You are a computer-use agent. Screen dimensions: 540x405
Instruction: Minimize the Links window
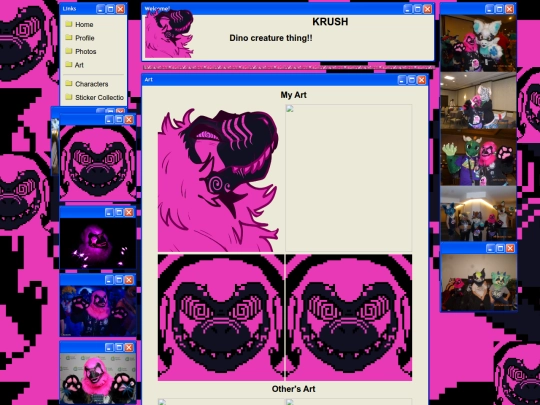[x=101, y=9]
